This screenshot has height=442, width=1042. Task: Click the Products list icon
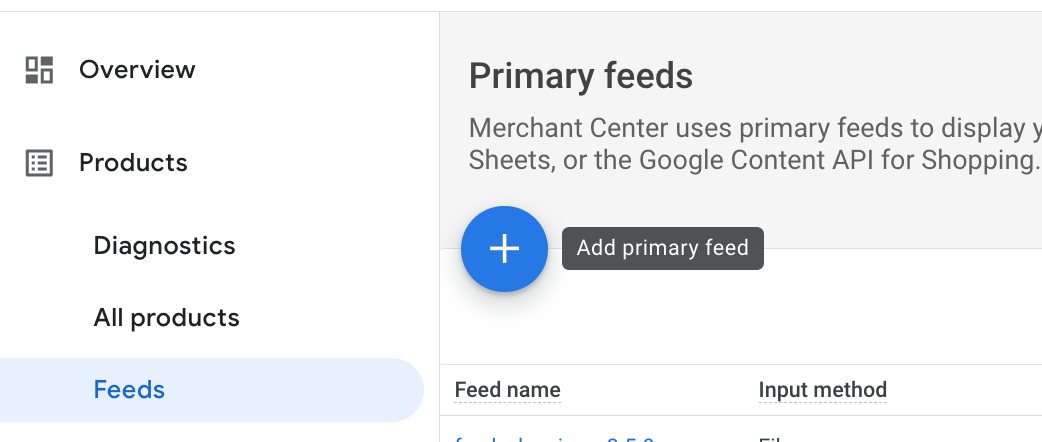(x=39, y=163)
